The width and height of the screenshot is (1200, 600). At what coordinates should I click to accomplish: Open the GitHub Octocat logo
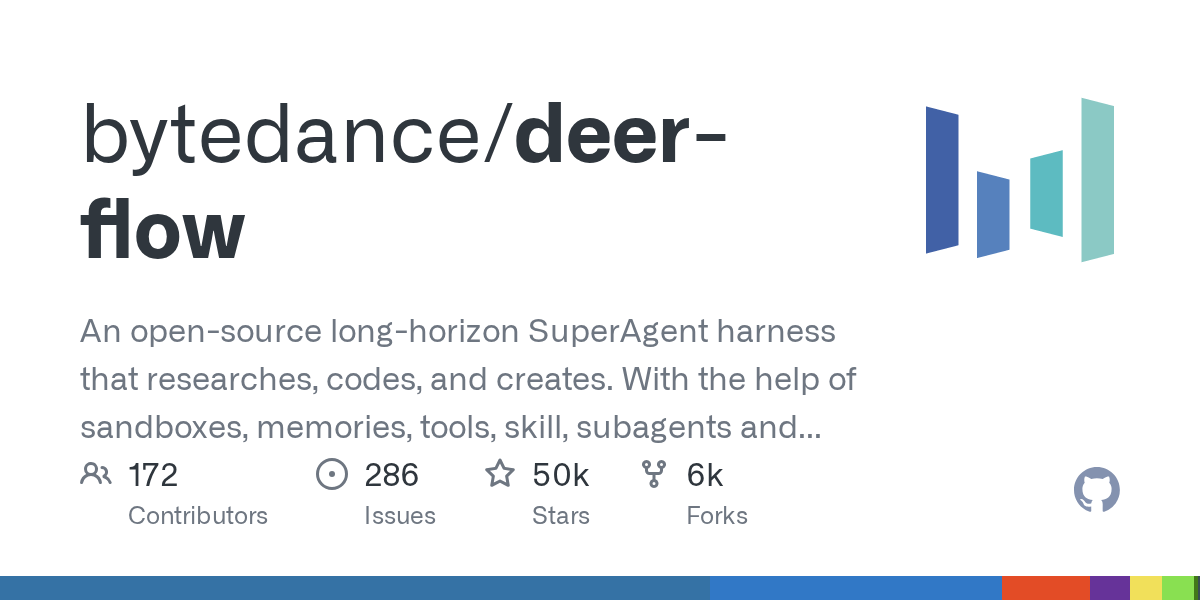(x=1096, y=491)
